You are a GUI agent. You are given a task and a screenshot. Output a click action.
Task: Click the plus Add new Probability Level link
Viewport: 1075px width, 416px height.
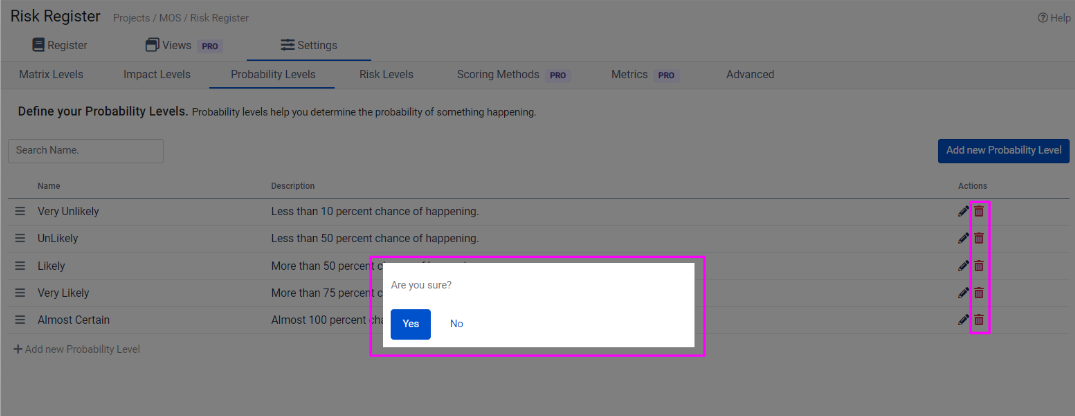76,349
